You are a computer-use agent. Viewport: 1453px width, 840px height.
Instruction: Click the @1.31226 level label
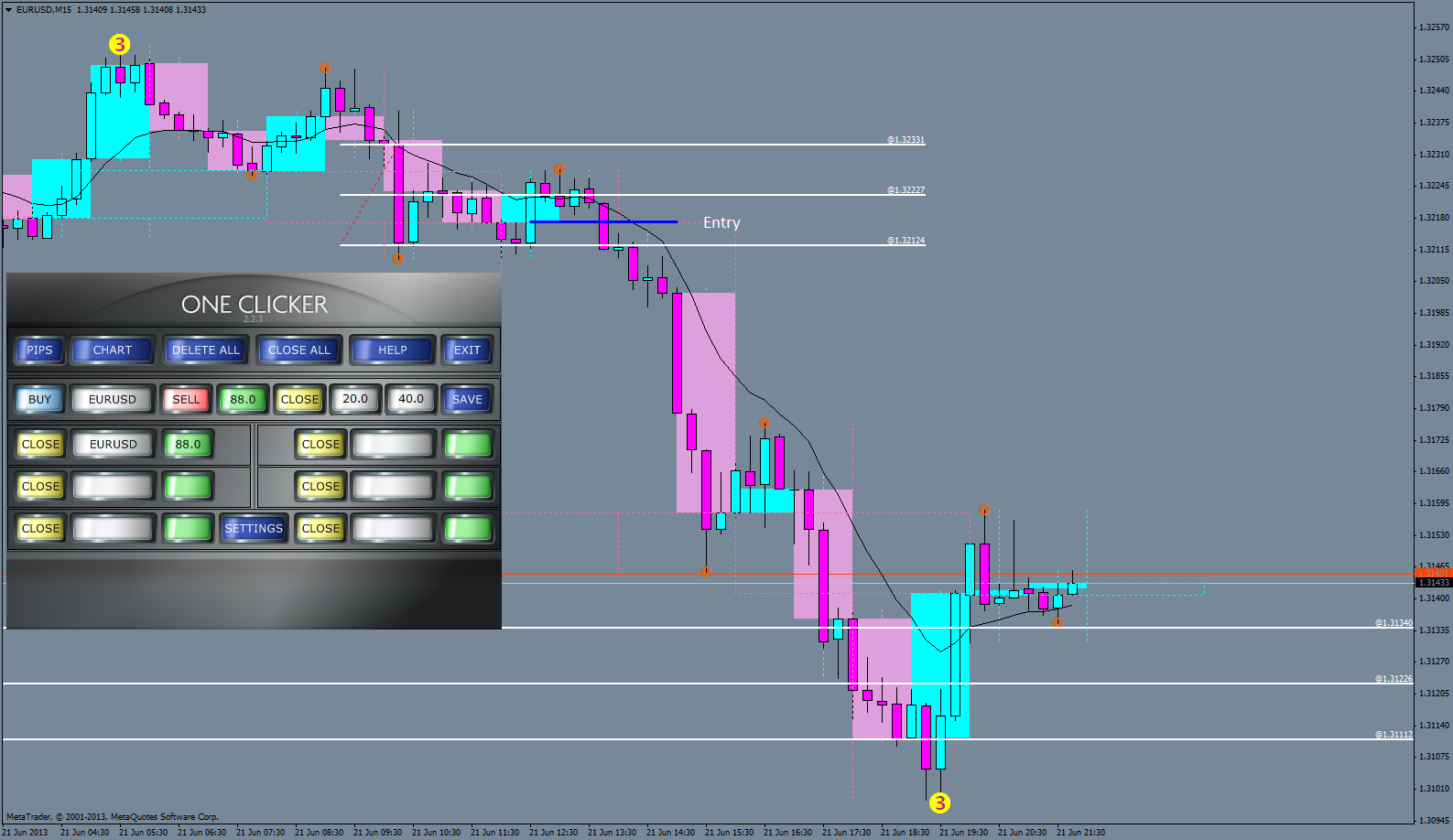(x=1393, y=679)
